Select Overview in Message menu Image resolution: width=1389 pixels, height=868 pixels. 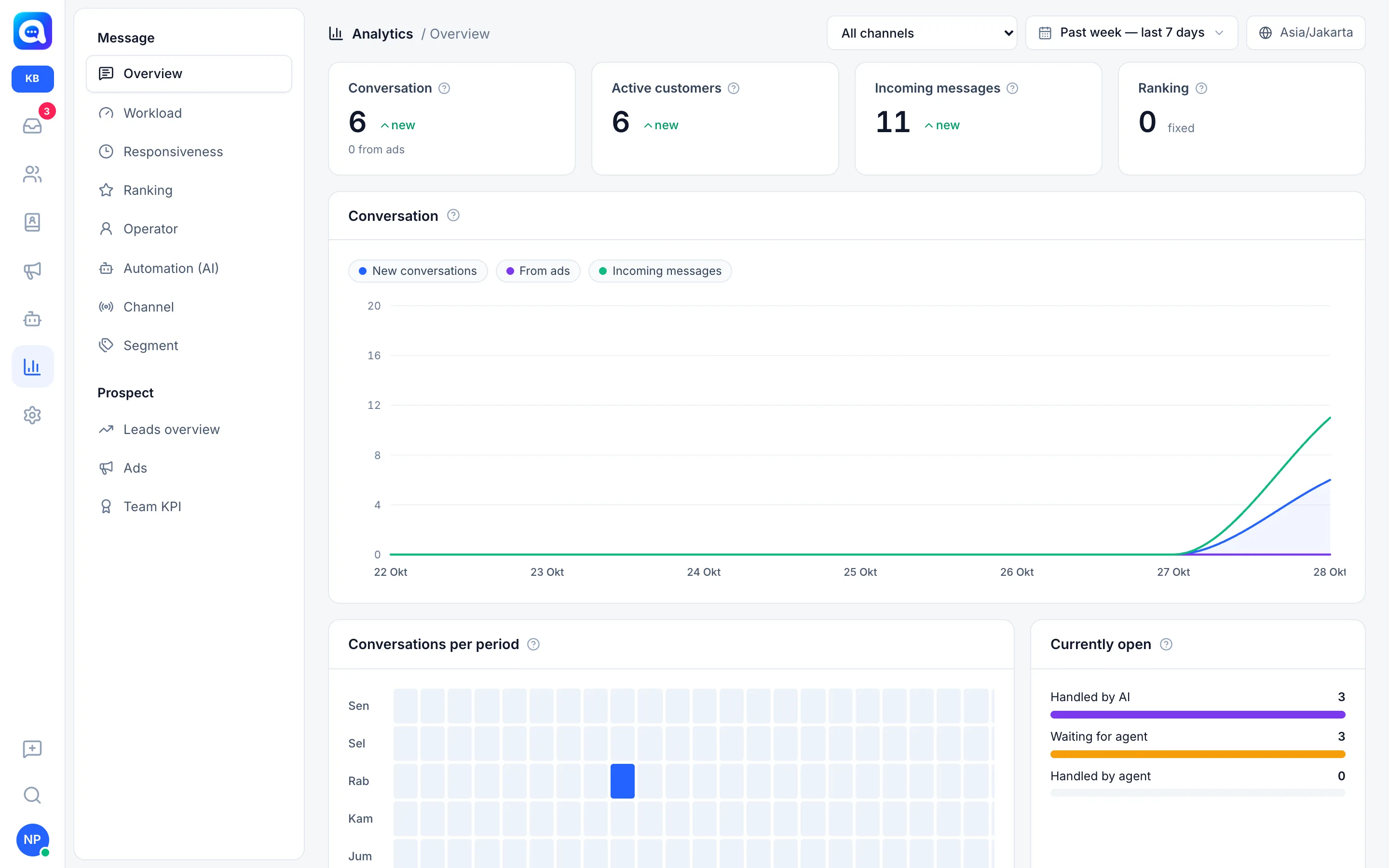[189, 73]
